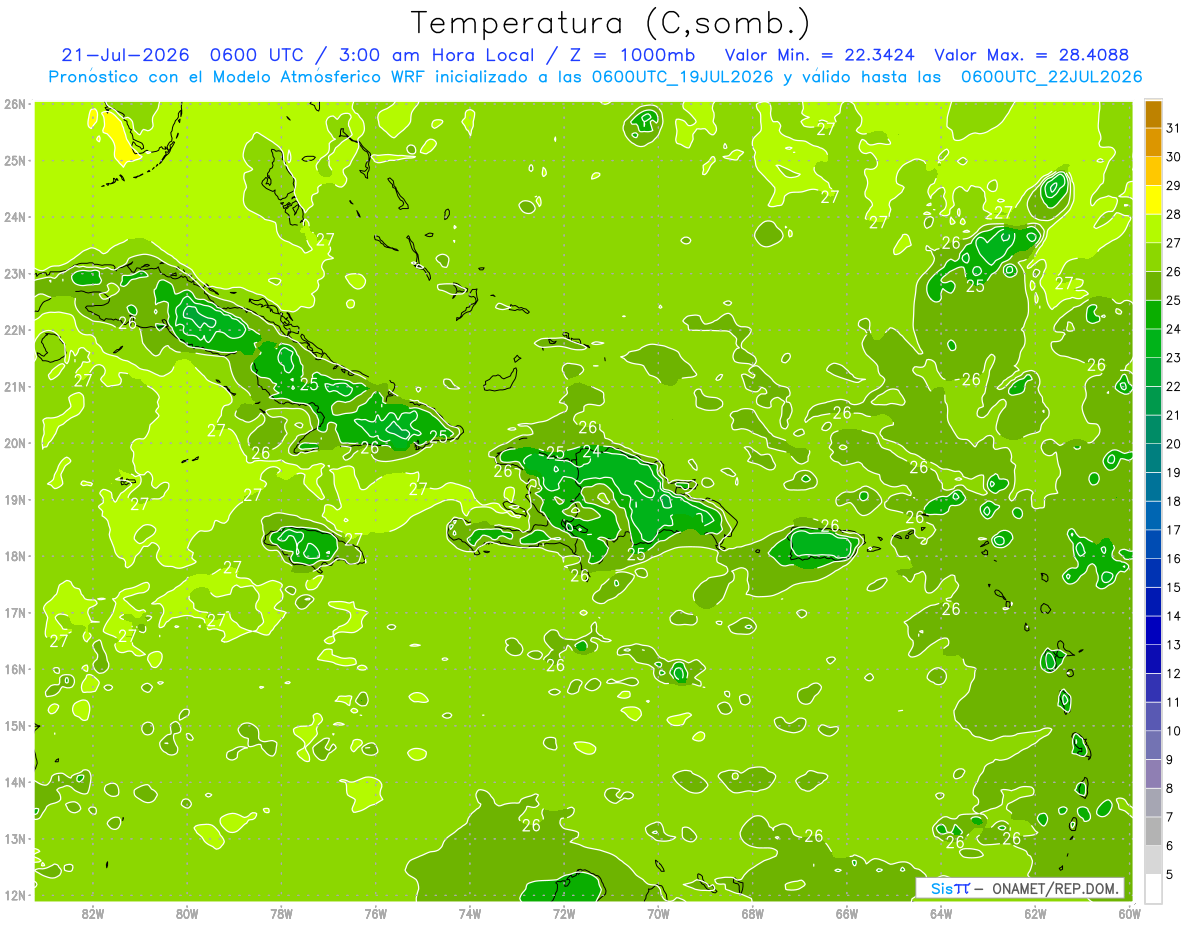Click the '72W' longitude axis label

point(564,913)
